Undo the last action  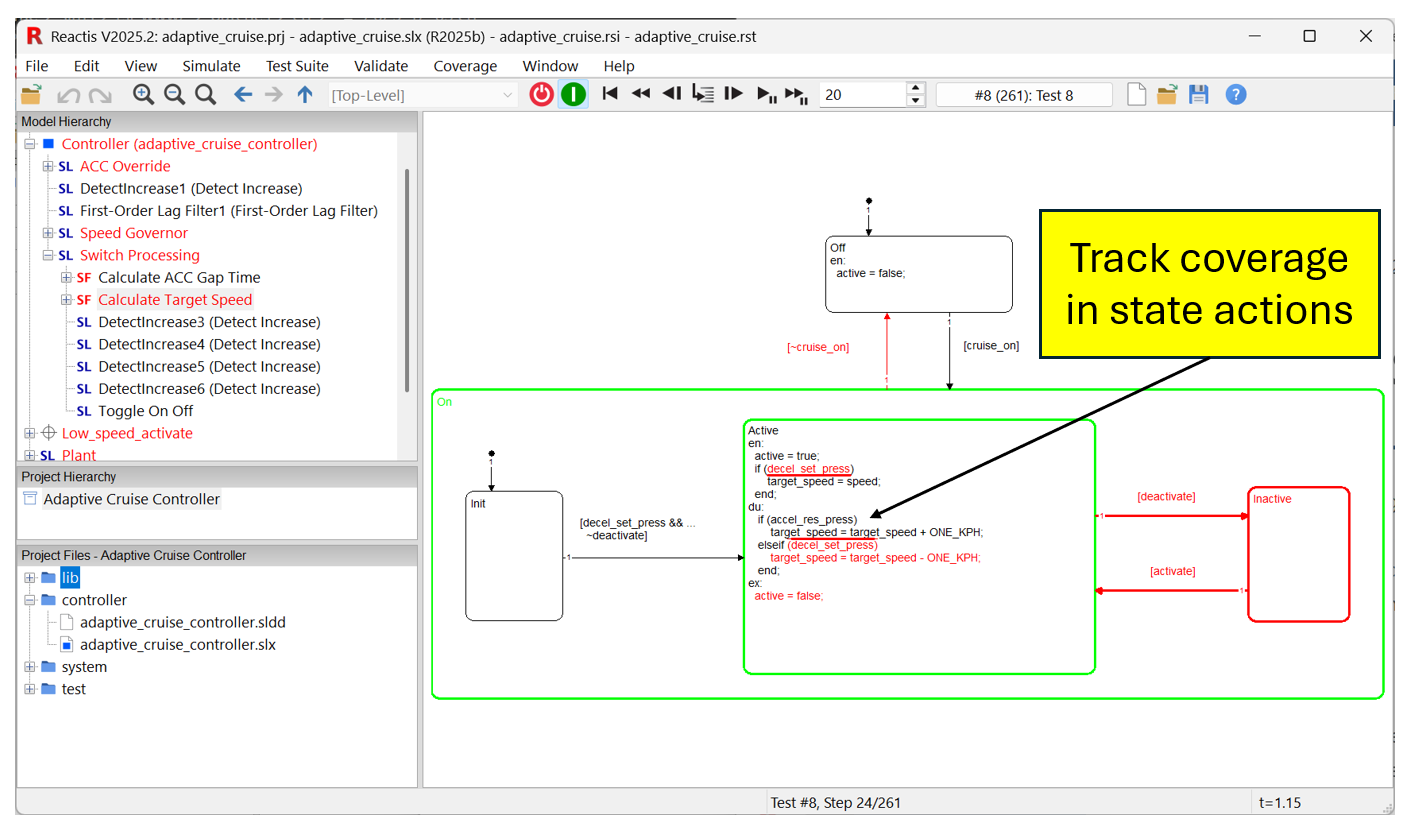coord(68,93)
